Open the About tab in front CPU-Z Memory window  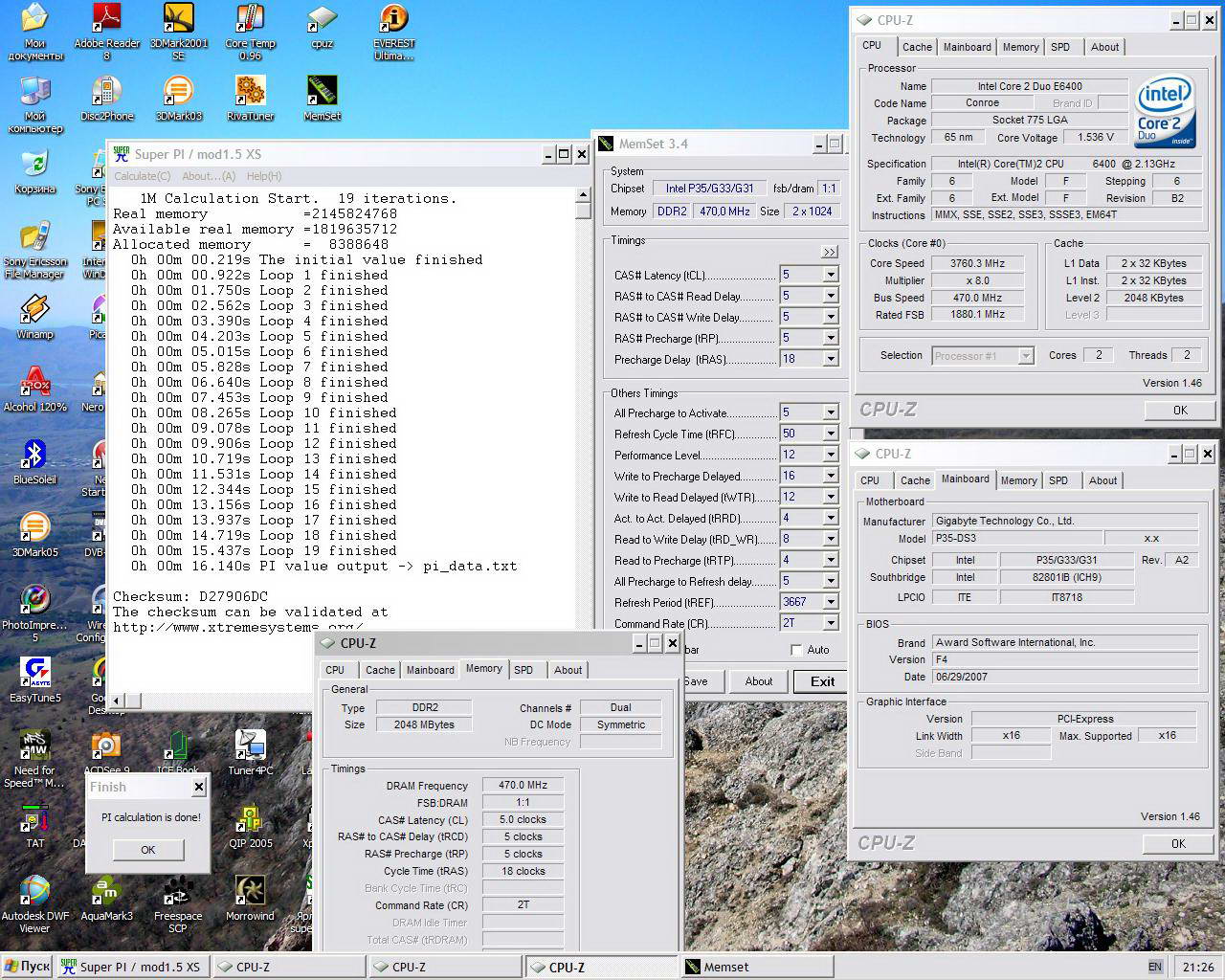point(568,670)
